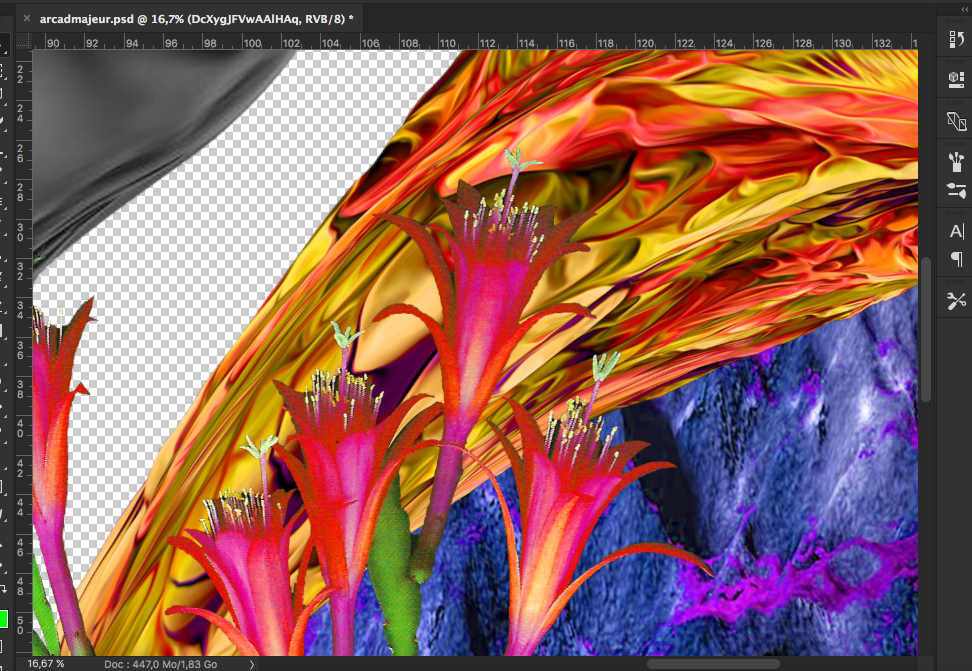Click the horizontal scrollbar thumb
Viewport: 972px width, 671px height.
pyautogui.click(x=712, y=663)
